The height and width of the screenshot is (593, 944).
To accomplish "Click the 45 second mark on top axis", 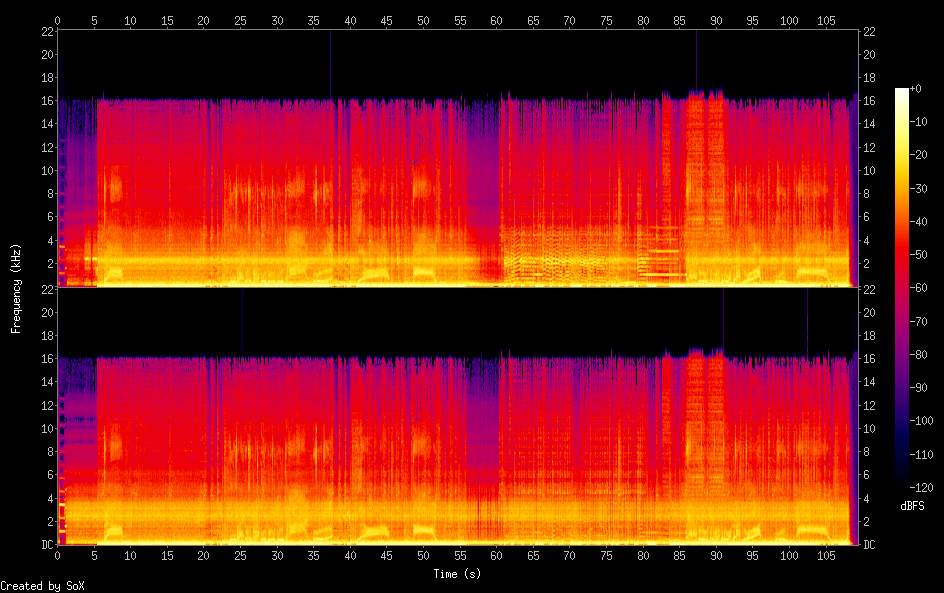I will pos(387,20).
